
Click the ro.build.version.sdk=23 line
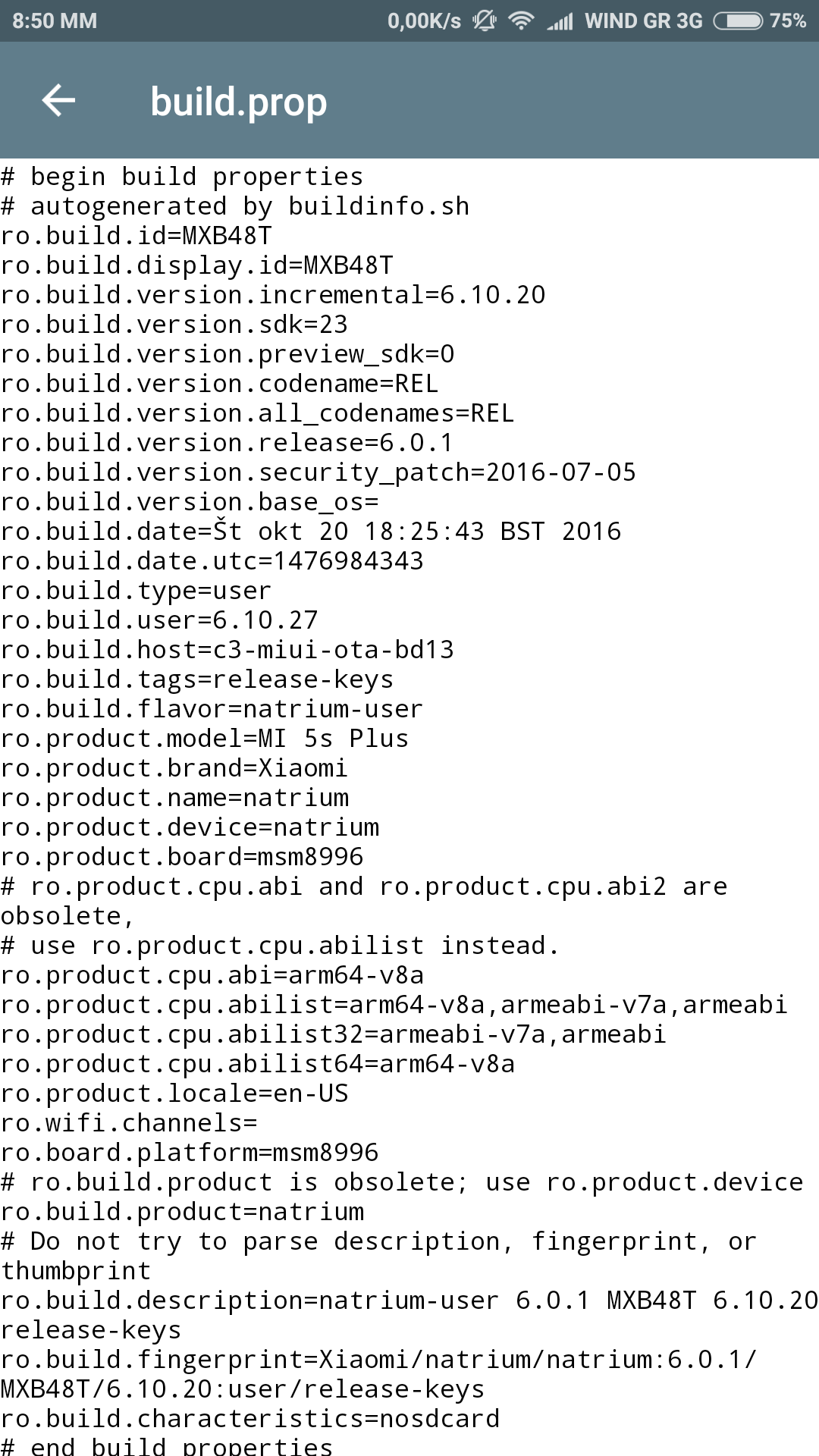point(174,325)
